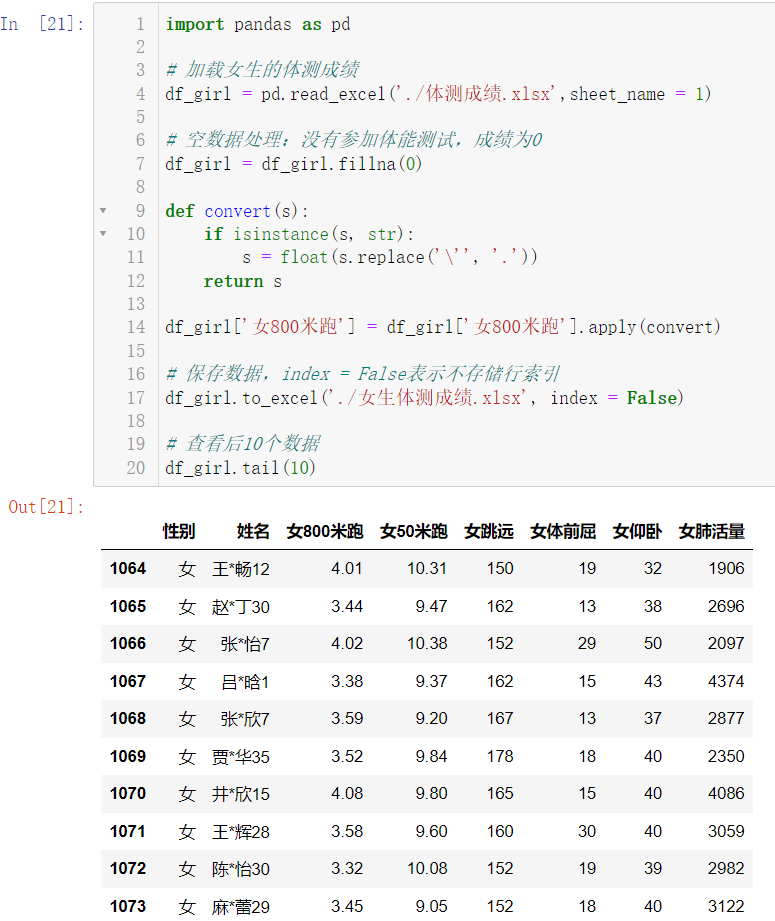Click line number 20 in gutter
The height and width of the screenshot is (921, 775).
(136, 468)
